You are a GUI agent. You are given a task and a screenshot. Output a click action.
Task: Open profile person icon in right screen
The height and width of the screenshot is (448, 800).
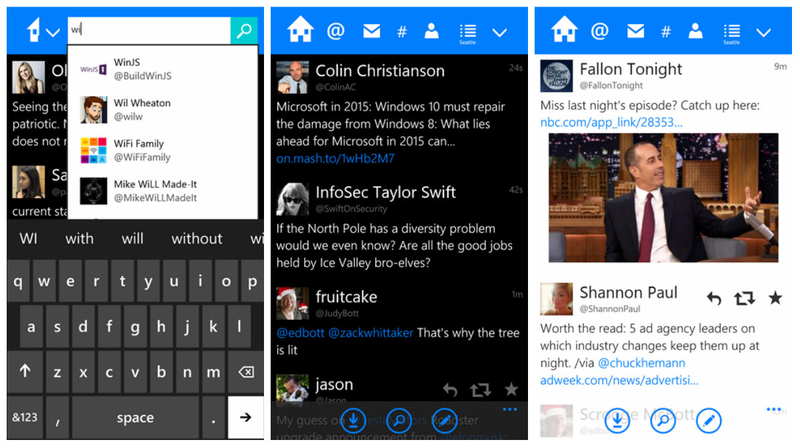click(x=695, y=31)
